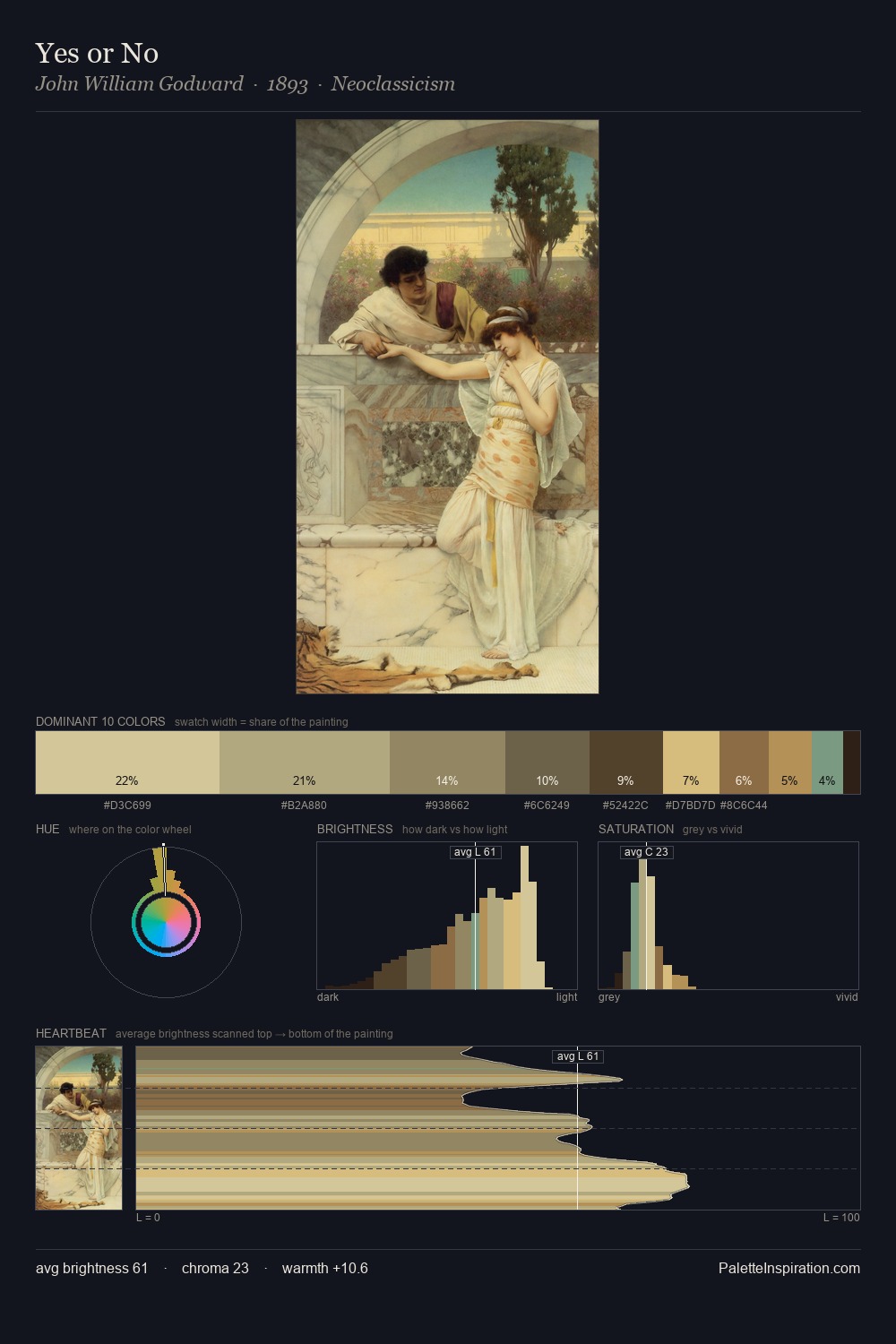
Task: Click the BRIGHTNESS section heading
Action: pos(355,829)
